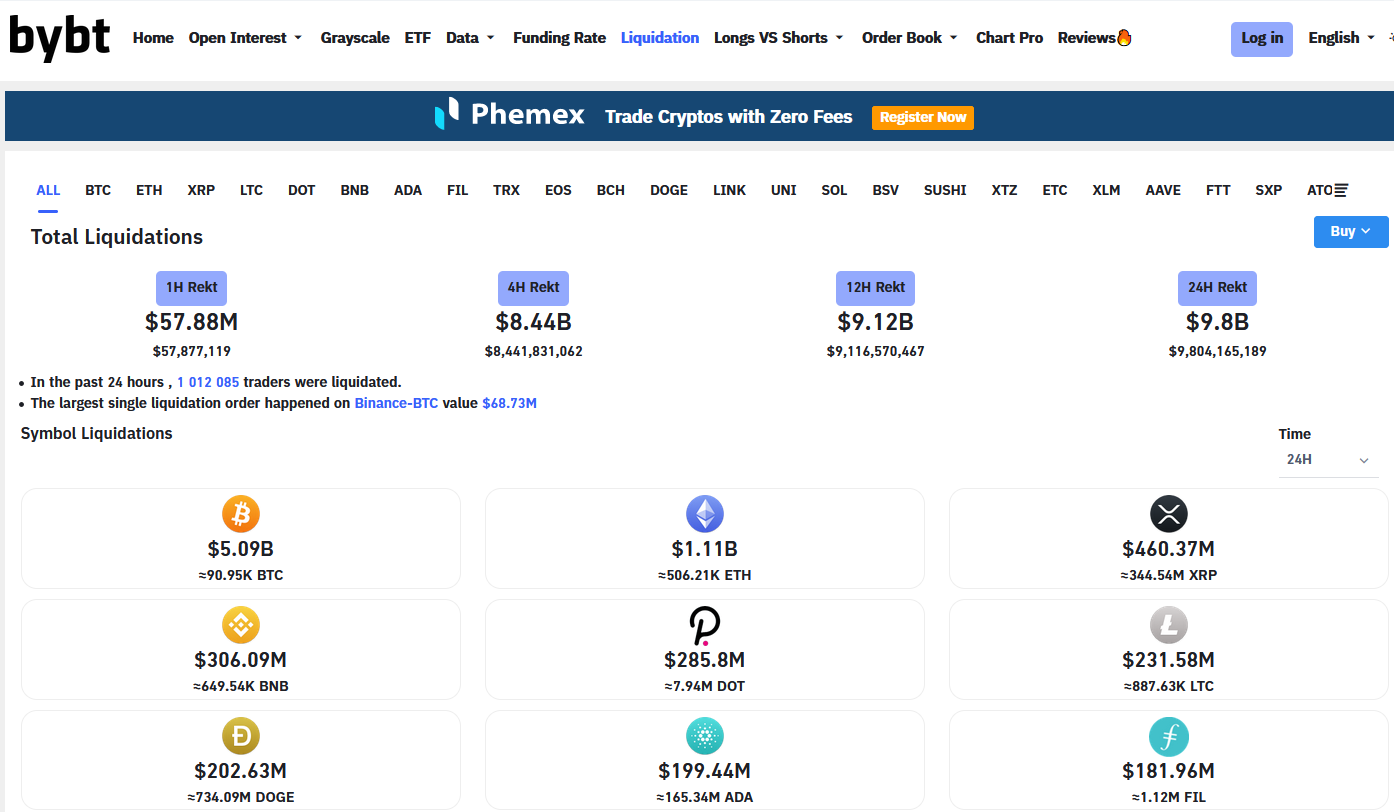This screenshot has height=812, width=1394.
Task: Expand the Longs VS Shorts menu
Action: 779,38
